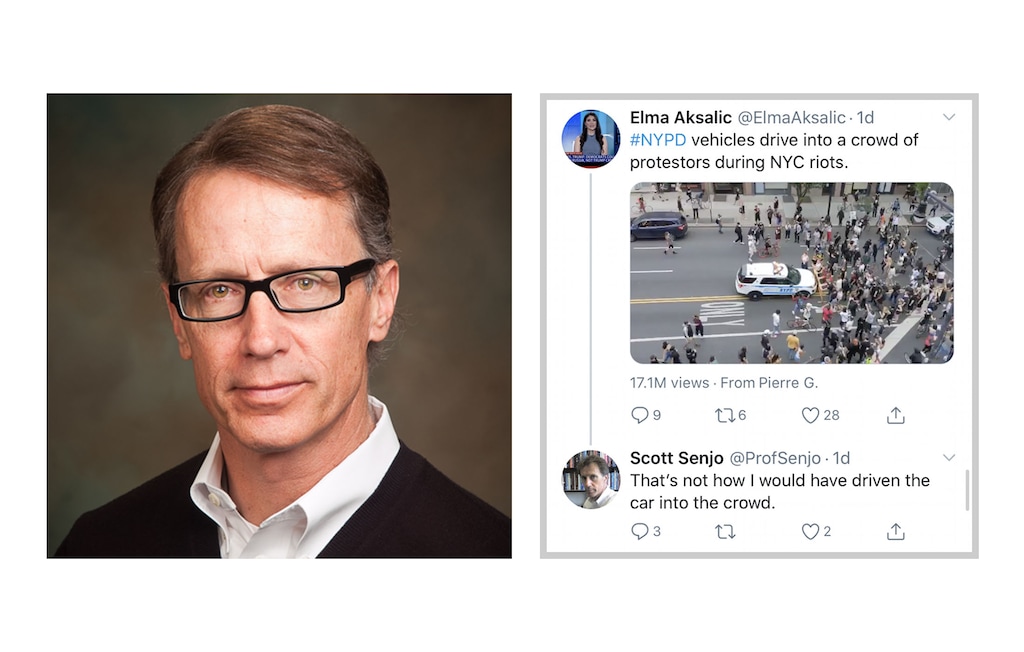1024x652 pixels.
Task: Expand options chevron on Scott Senjo's tweet
Action: (949, 457)
